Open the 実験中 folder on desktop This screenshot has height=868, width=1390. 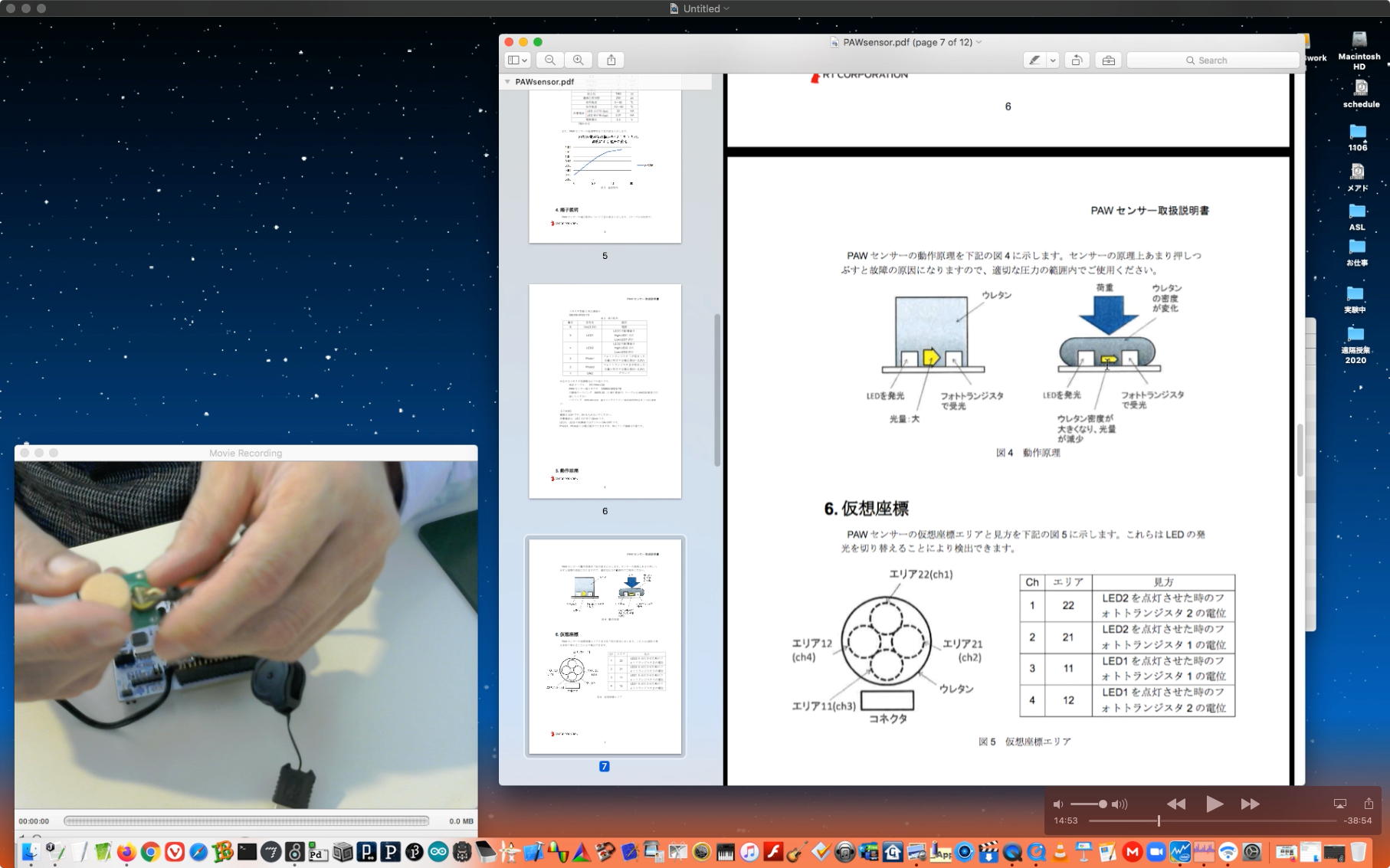coord(1355,300)
